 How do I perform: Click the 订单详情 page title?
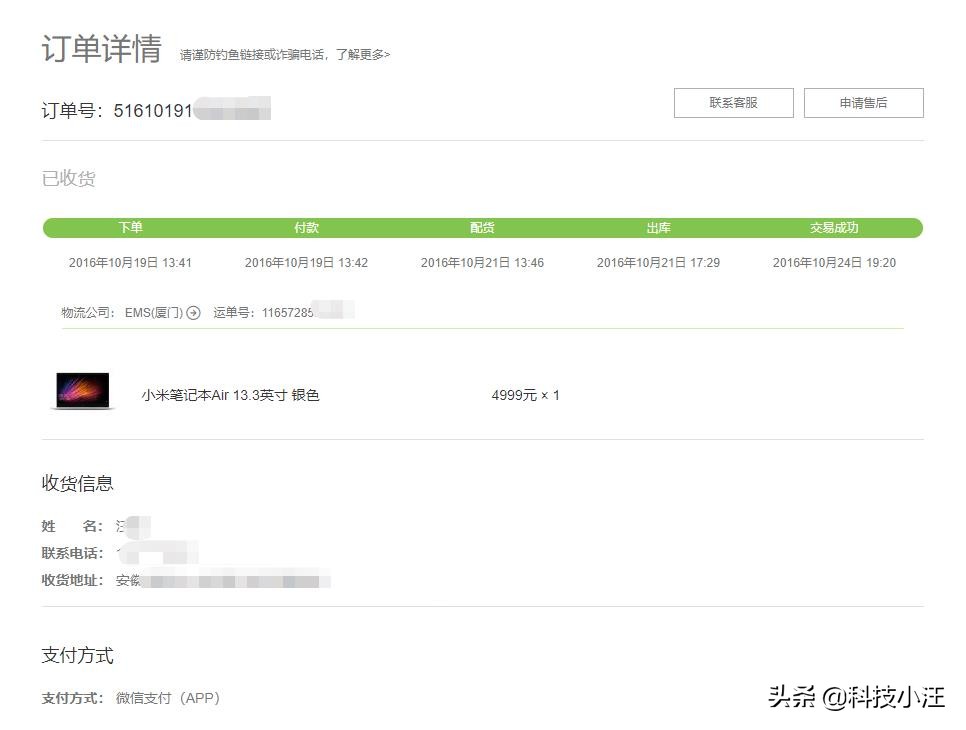click(x=103, y=49)
